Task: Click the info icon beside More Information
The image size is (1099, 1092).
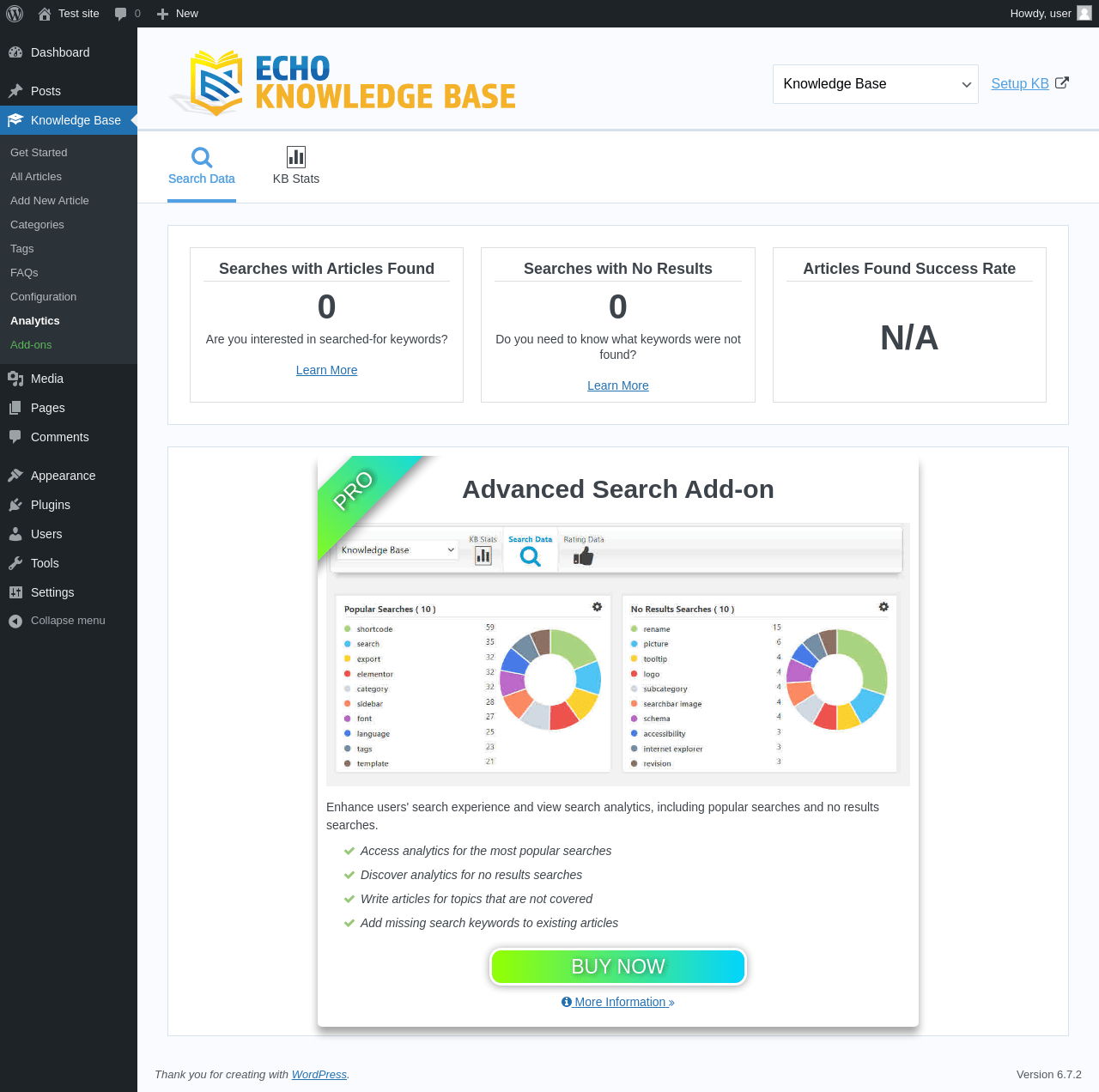Action: coord(567,1002)
